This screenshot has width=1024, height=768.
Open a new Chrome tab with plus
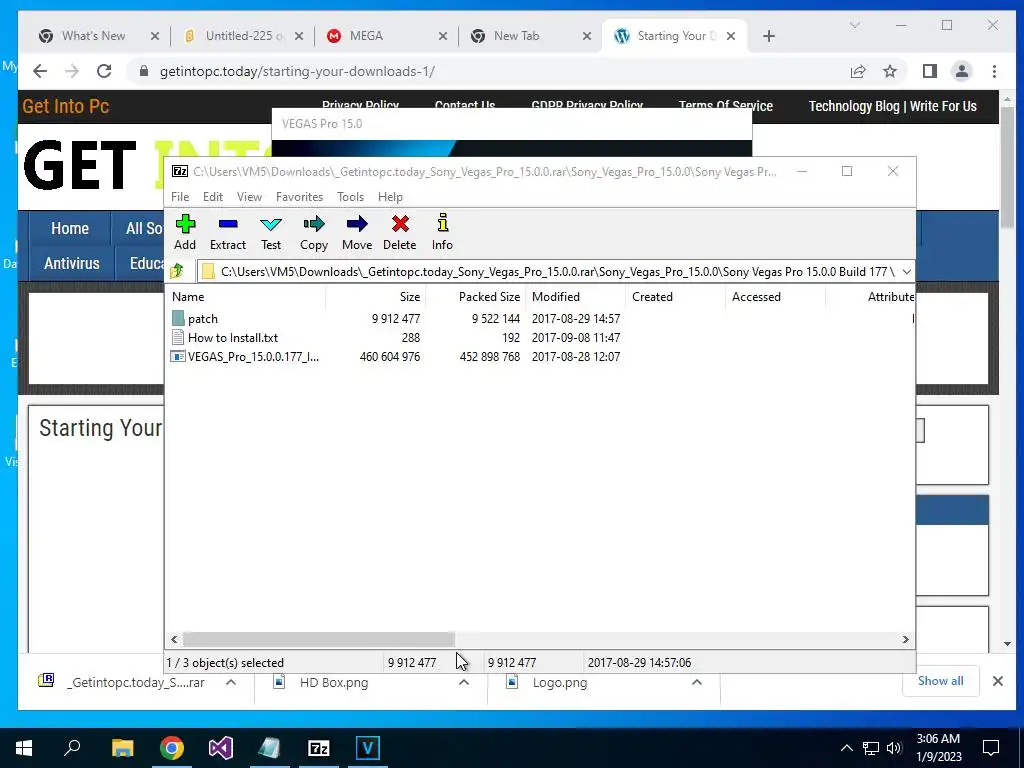coord(769,36)
